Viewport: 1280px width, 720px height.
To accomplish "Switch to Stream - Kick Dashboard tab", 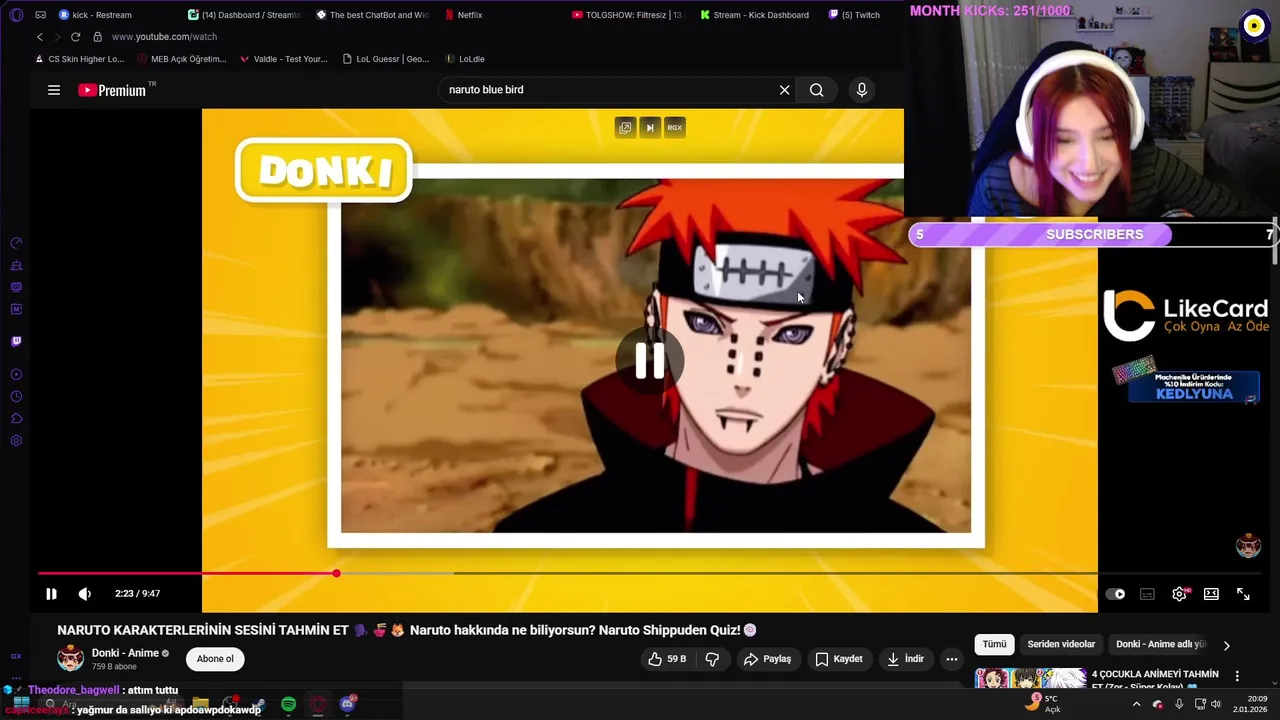I will coord(756,15).
